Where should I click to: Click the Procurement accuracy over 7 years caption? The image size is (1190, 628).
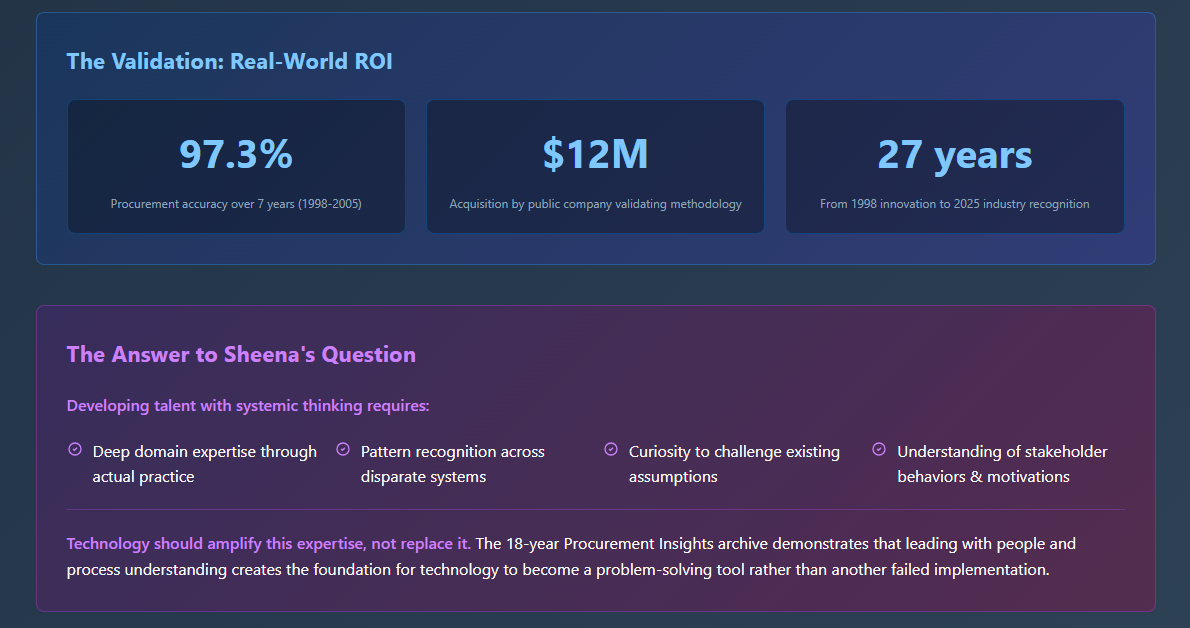tap(236, 204)
